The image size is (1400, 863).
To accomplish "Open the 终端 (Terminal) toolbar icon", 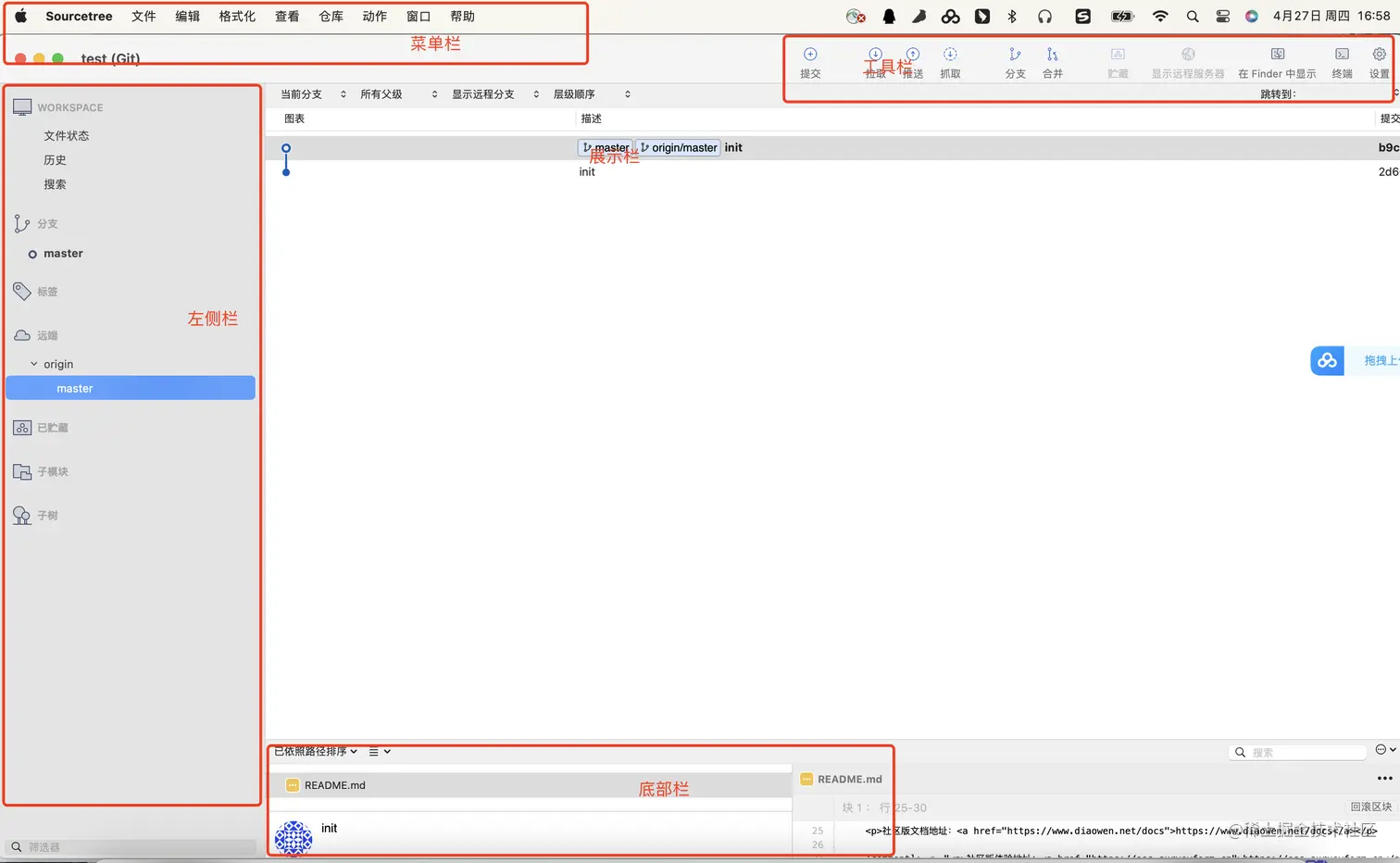I will pyautogui.click(x=1342, y=55).
